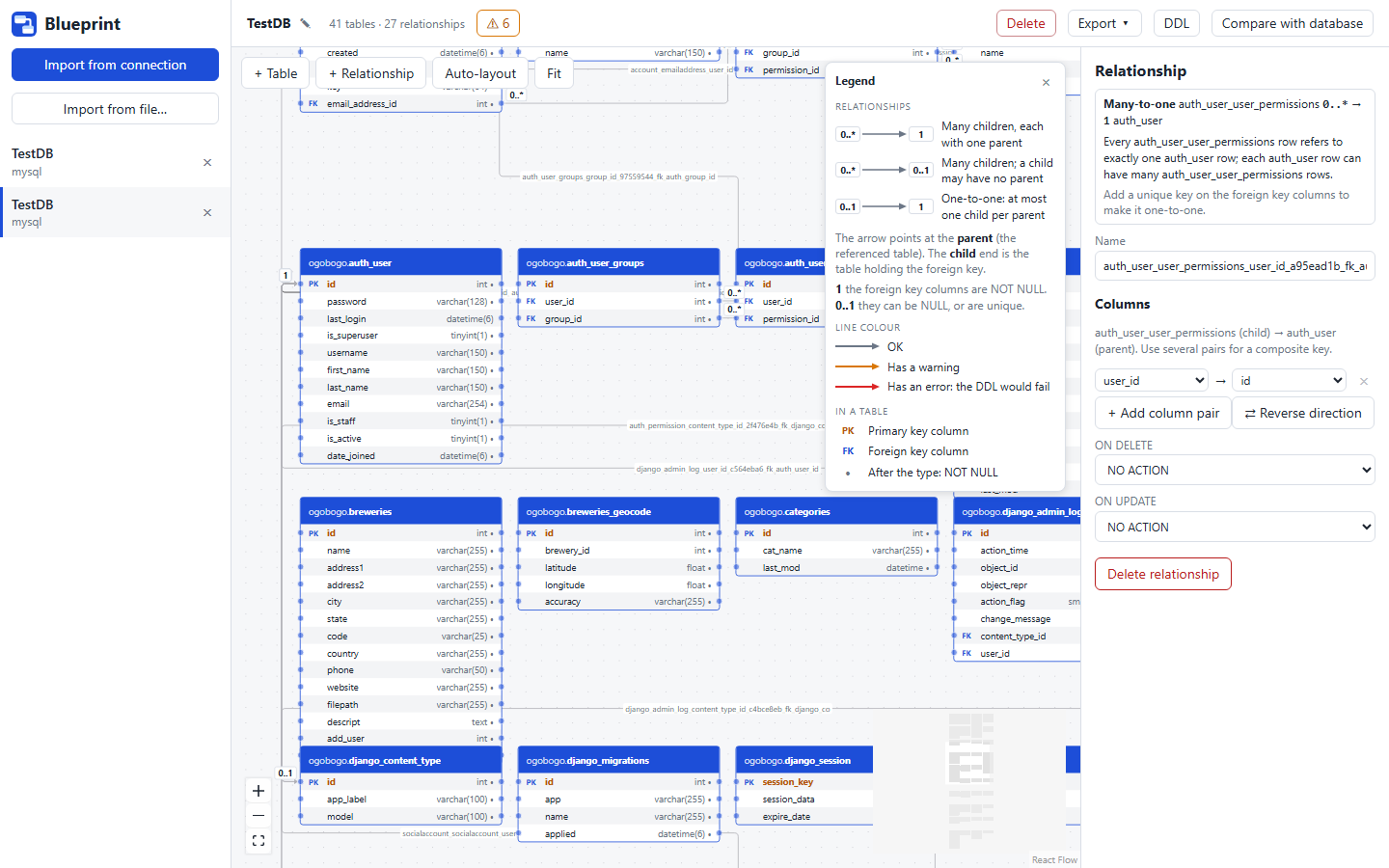This screenshot has width=1389, height=868.
Task: Open the DDL view
Action: pyautogui.click(x=1177, y=23)
